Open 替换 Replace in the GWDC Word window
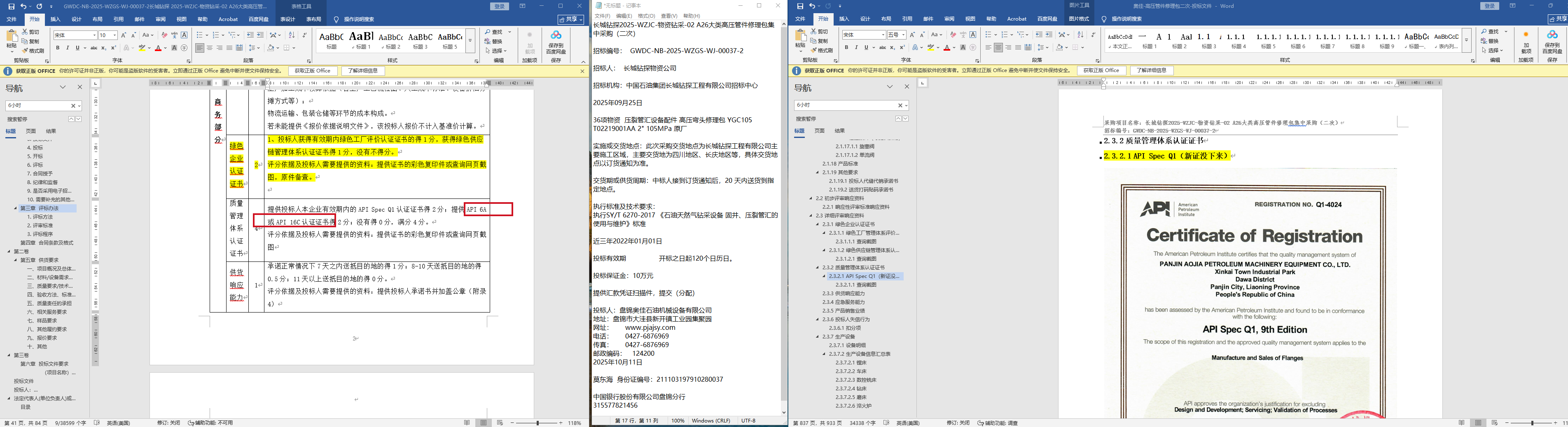This screenshot has width=1568, height=427. coord(494,41)
